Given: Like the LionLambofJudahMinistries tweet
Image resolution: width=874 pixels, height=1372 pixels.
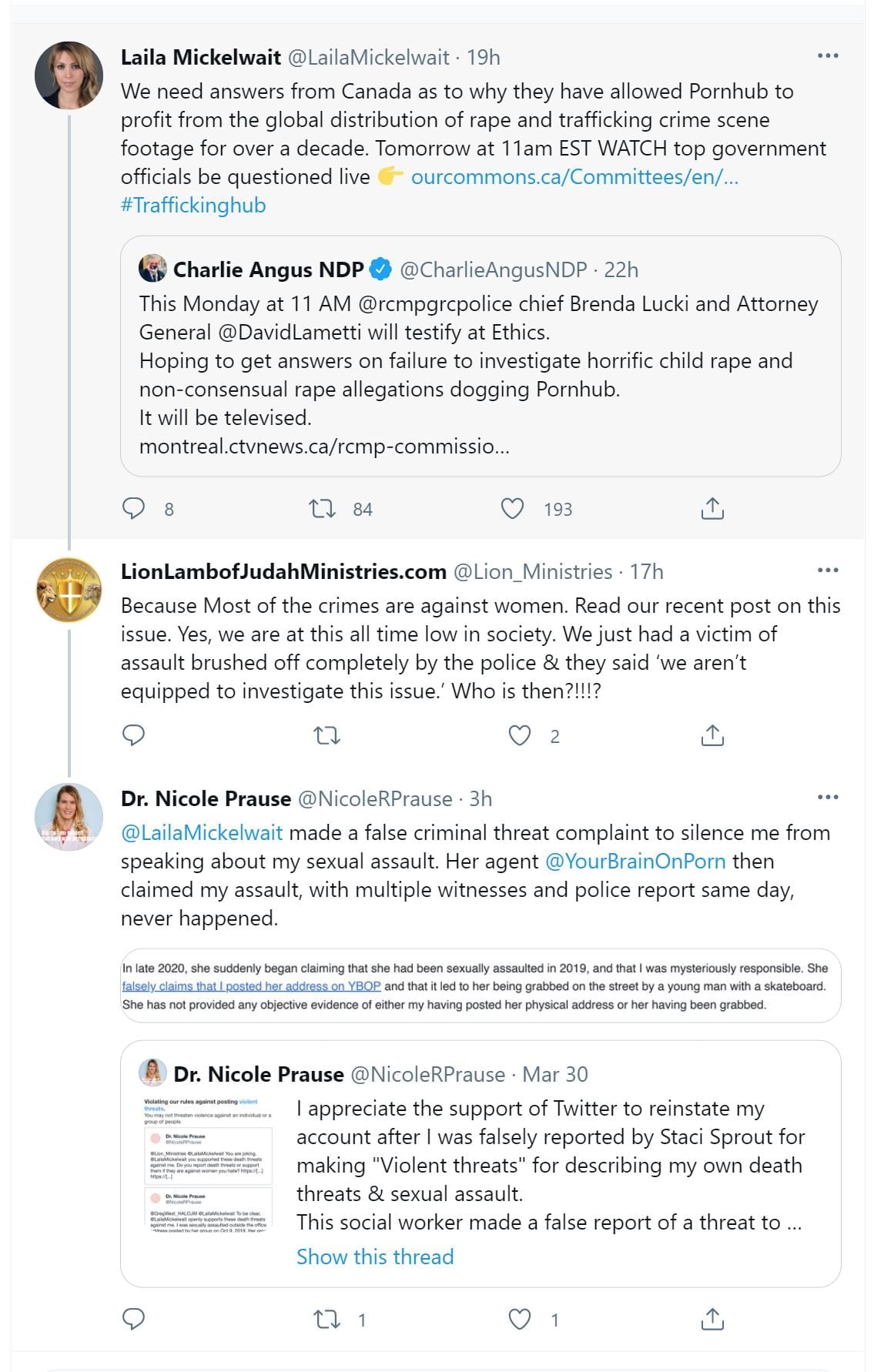Looking at the screenshot, I should [x=520, y=735].
